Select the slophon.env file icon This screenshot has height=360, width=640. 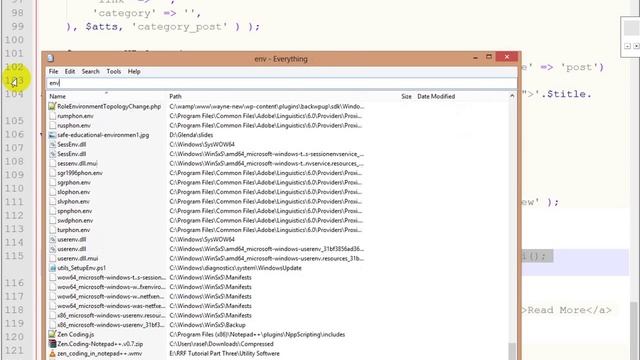(x=52, y=192)
